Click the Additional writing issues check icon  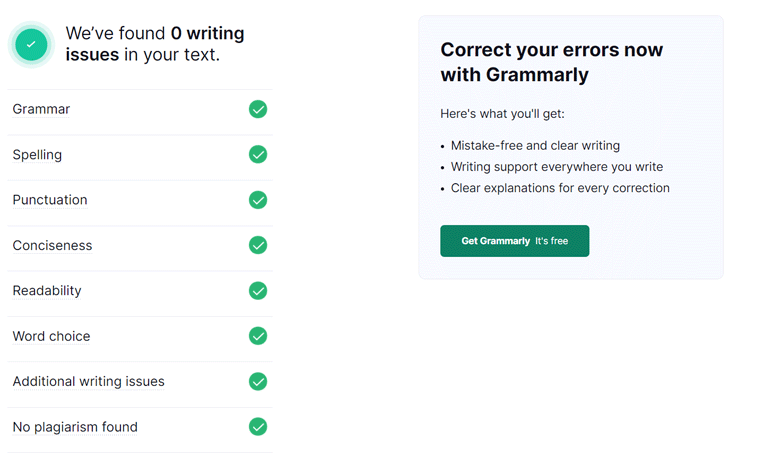pyautogui.click(x=258, y=381)
